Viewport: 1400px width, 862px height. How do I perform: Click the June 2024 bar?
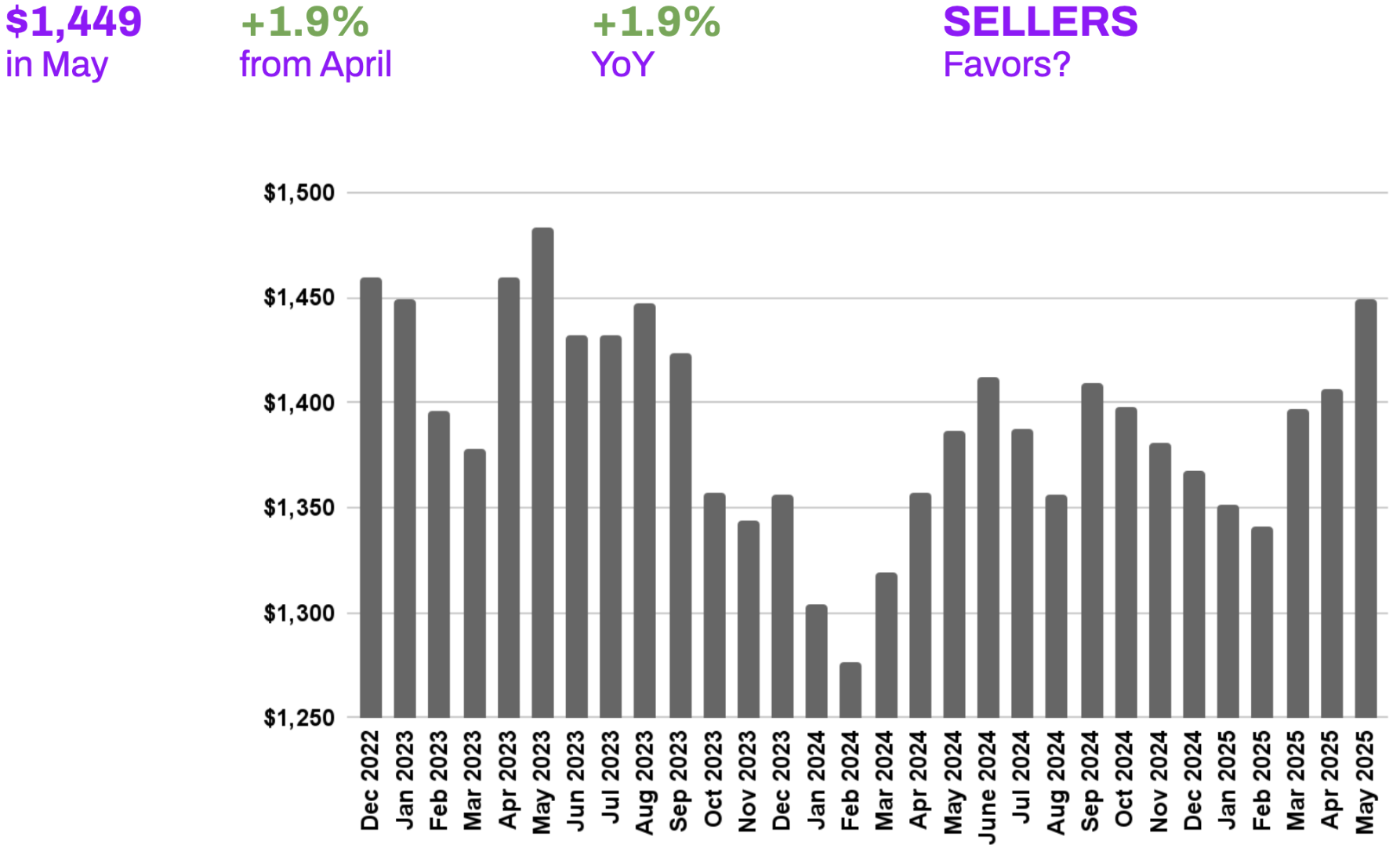(x=988, y=547)
